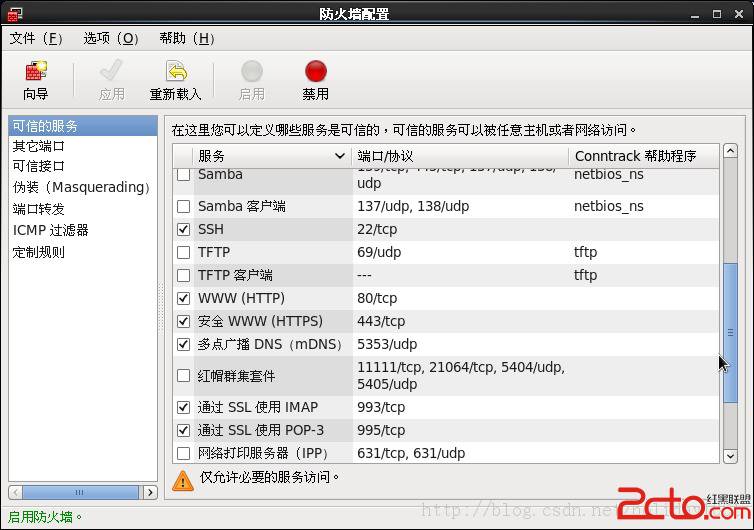Click the Conntrack 帮助程序 column header
754x530 pixels.
(644, 156)
